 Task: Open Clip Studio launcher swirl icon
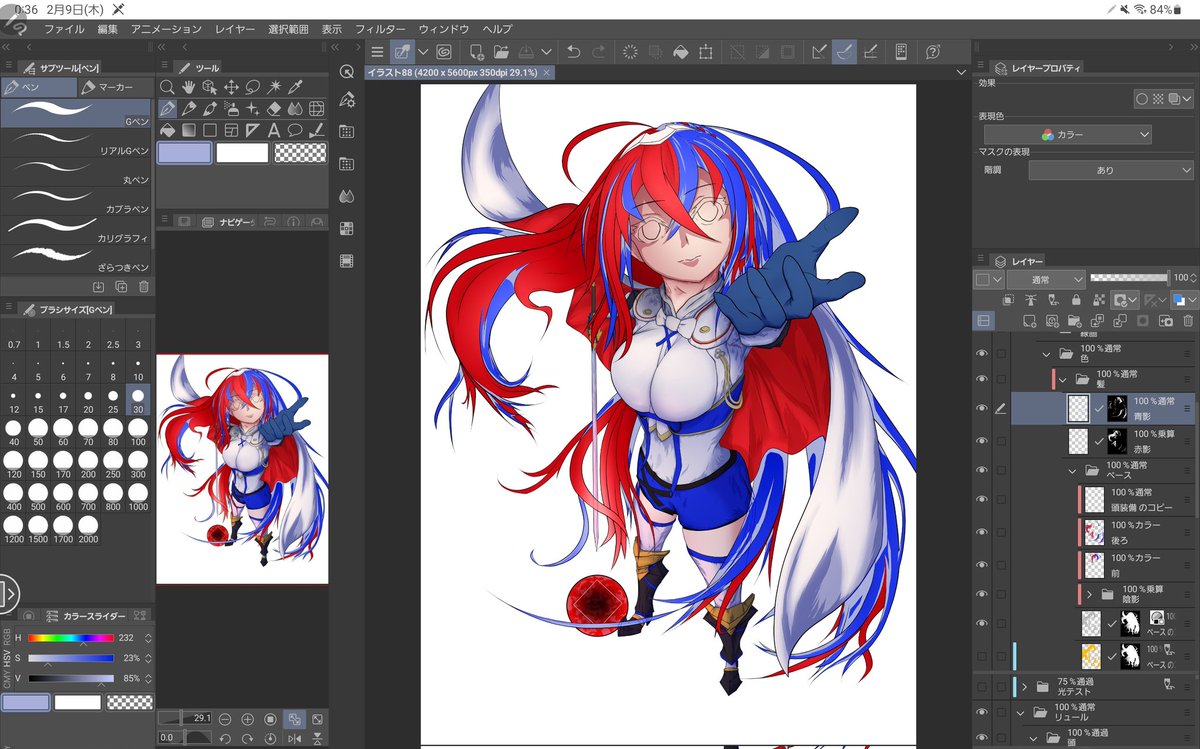(444, 51)
